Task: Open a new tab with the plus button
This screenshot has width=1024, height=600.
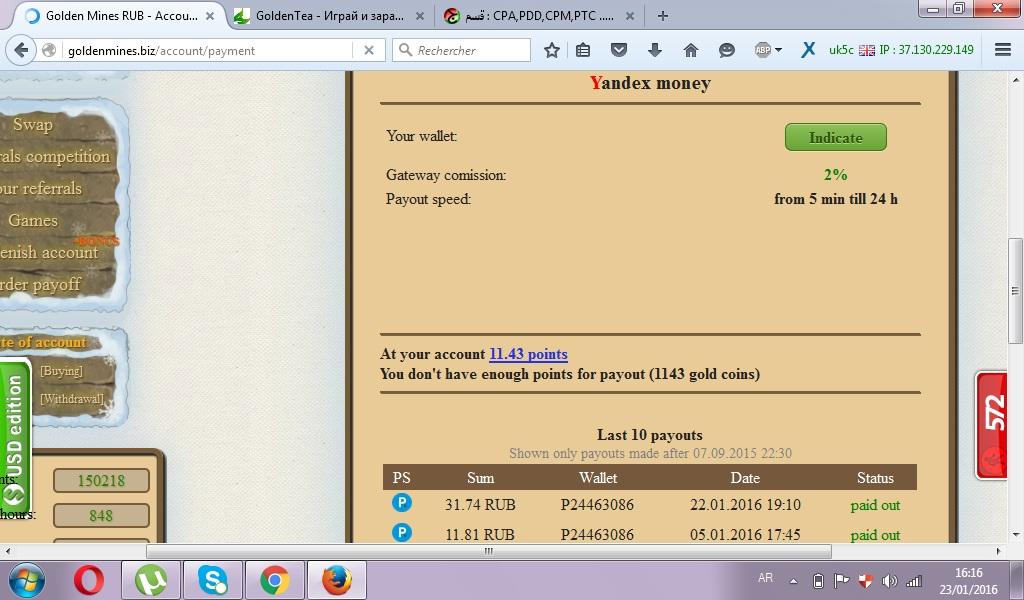Action: 662,16
